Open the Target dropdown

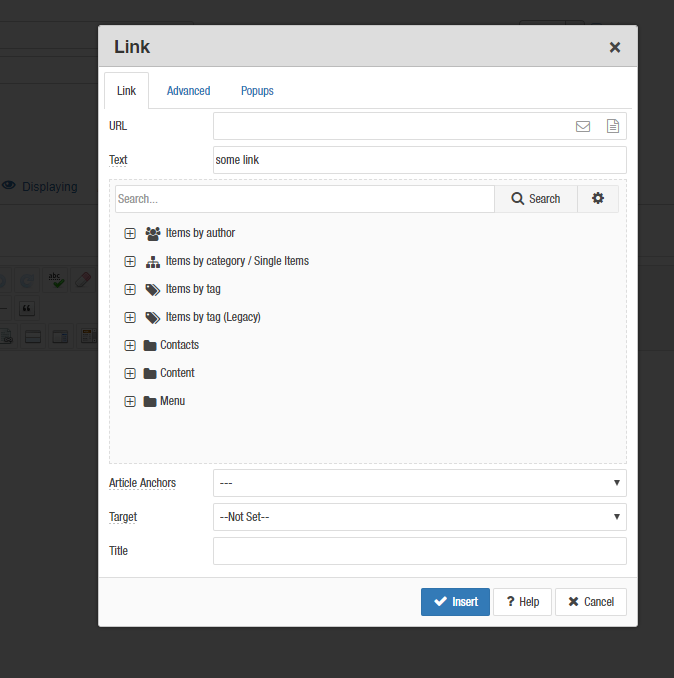[419, 517]
